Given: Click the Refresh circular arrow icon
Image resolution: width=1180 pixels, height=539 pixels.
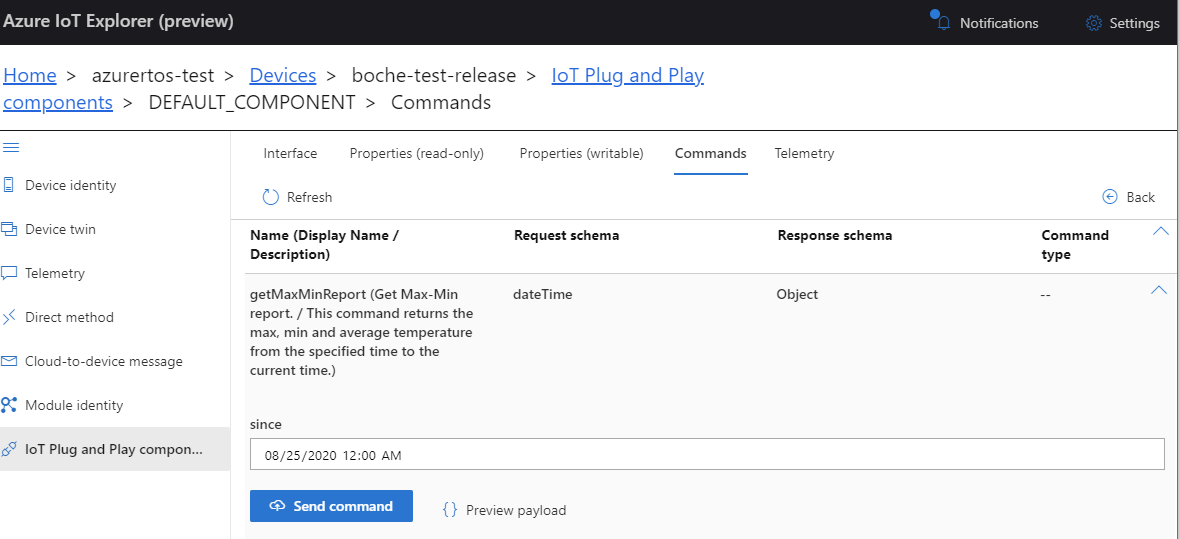Looking at the screenshot, I should [270, 197].
